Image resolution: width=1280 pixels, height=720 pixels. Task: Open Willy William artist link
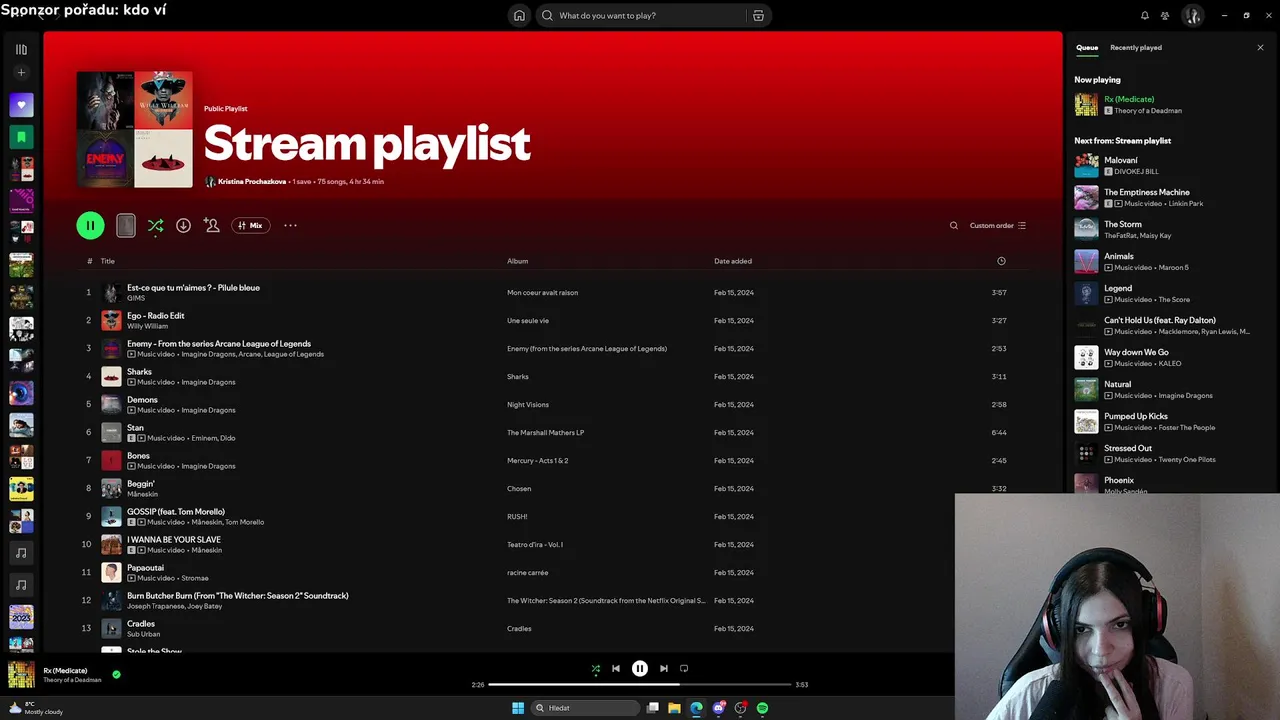coord(147,326)
